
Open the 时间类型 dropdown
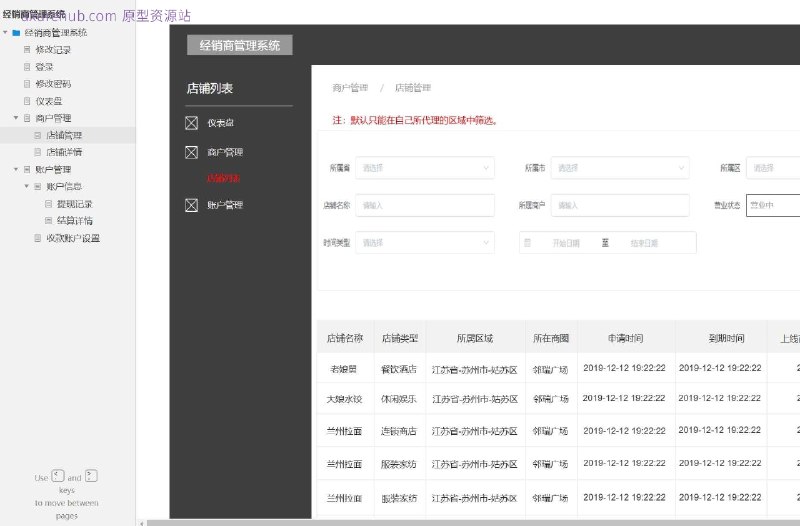pos(424,243)
